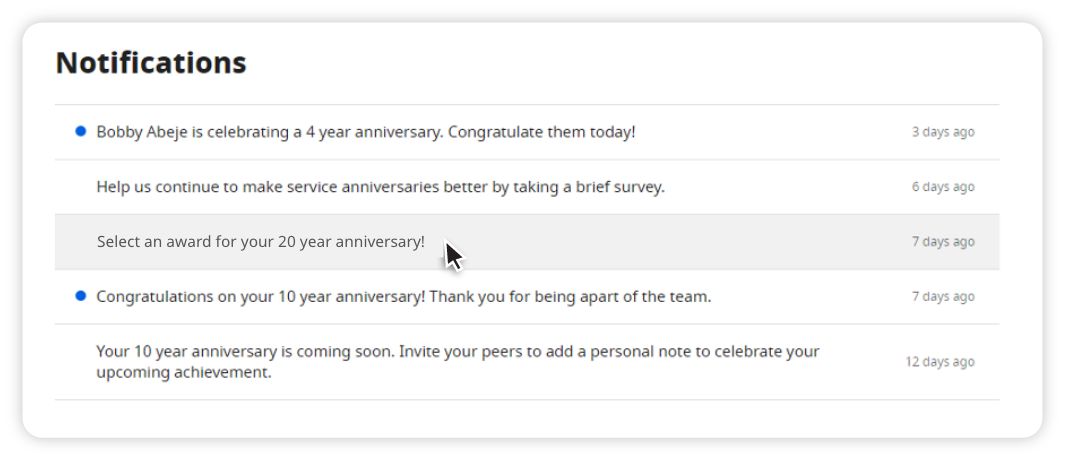The width and height of the screenshot is (1065, 461).
Task: Open the Select an award notification
Action: (x=527, y=242)
